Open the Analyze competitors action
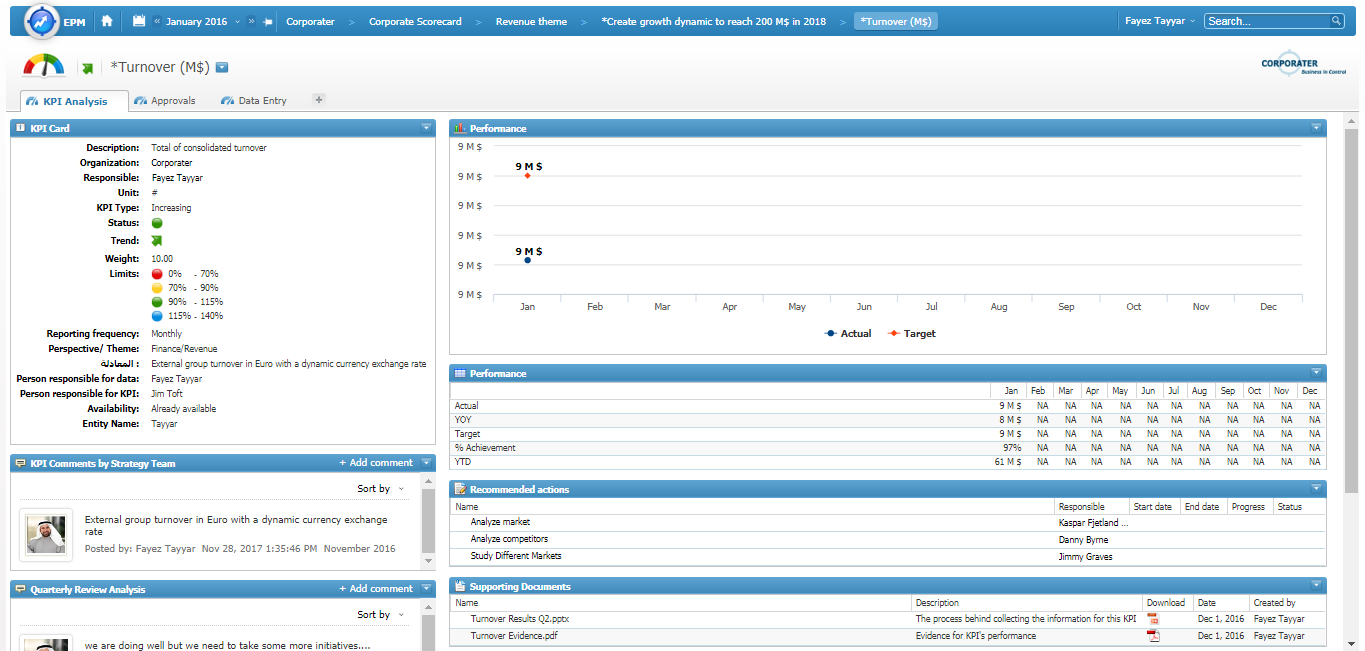1365x651 pixels. 509,539
